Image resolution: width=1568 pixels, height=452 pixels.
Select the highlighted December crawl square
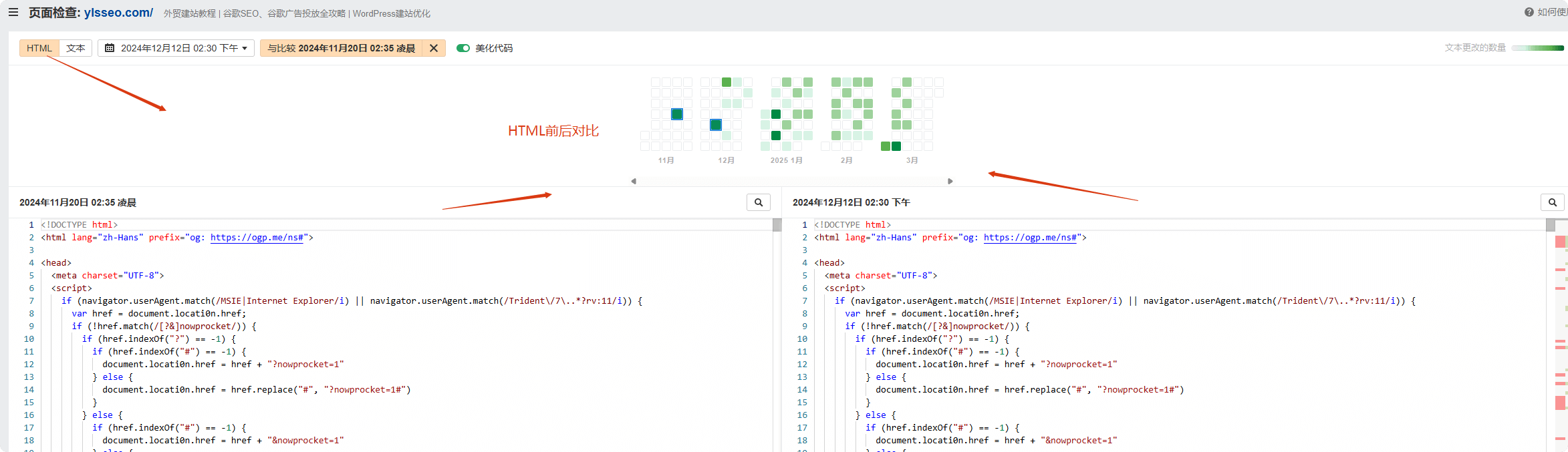click(716, 125)
